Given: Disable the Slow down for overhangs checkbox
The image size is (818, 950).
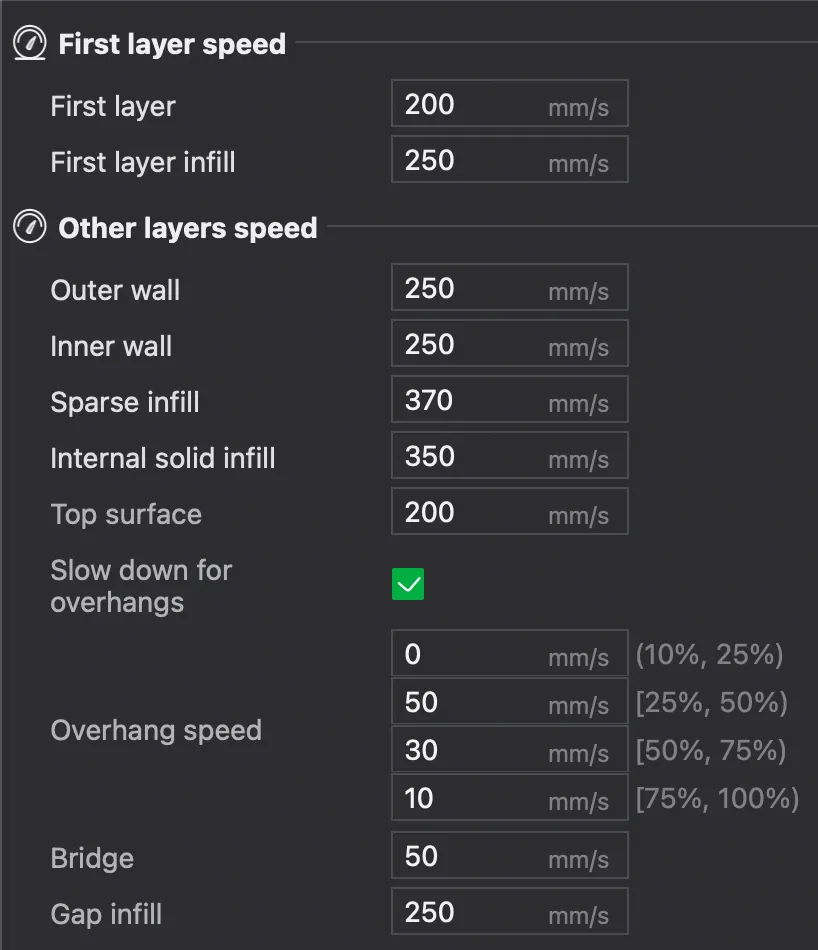Looking at the screenshot, I should (x=408, y=585).
